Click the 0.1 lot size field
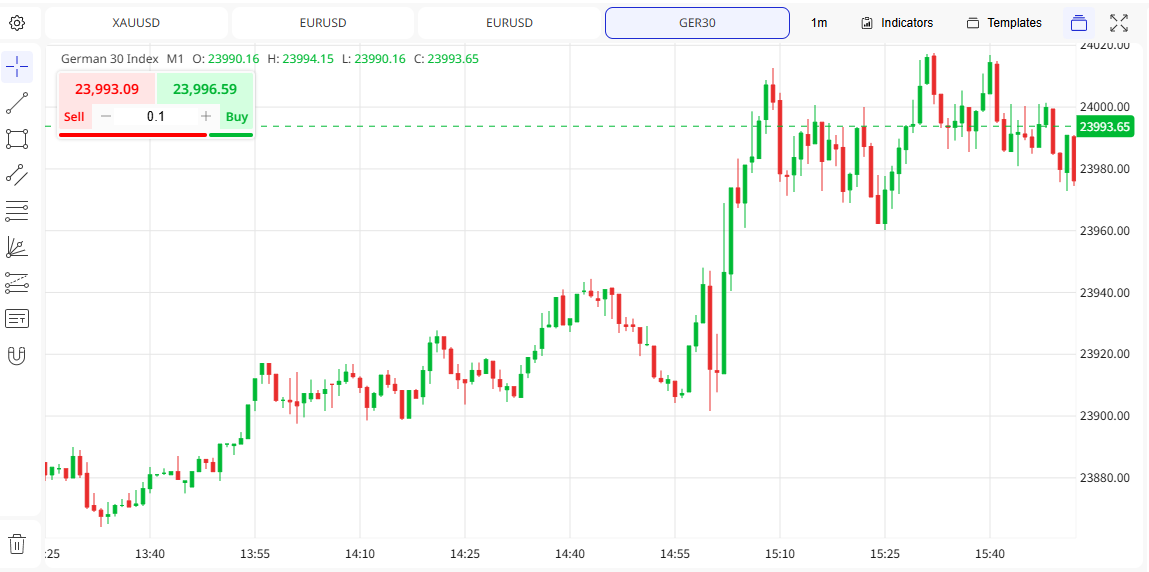1149x572 pixels. (156, 117)
